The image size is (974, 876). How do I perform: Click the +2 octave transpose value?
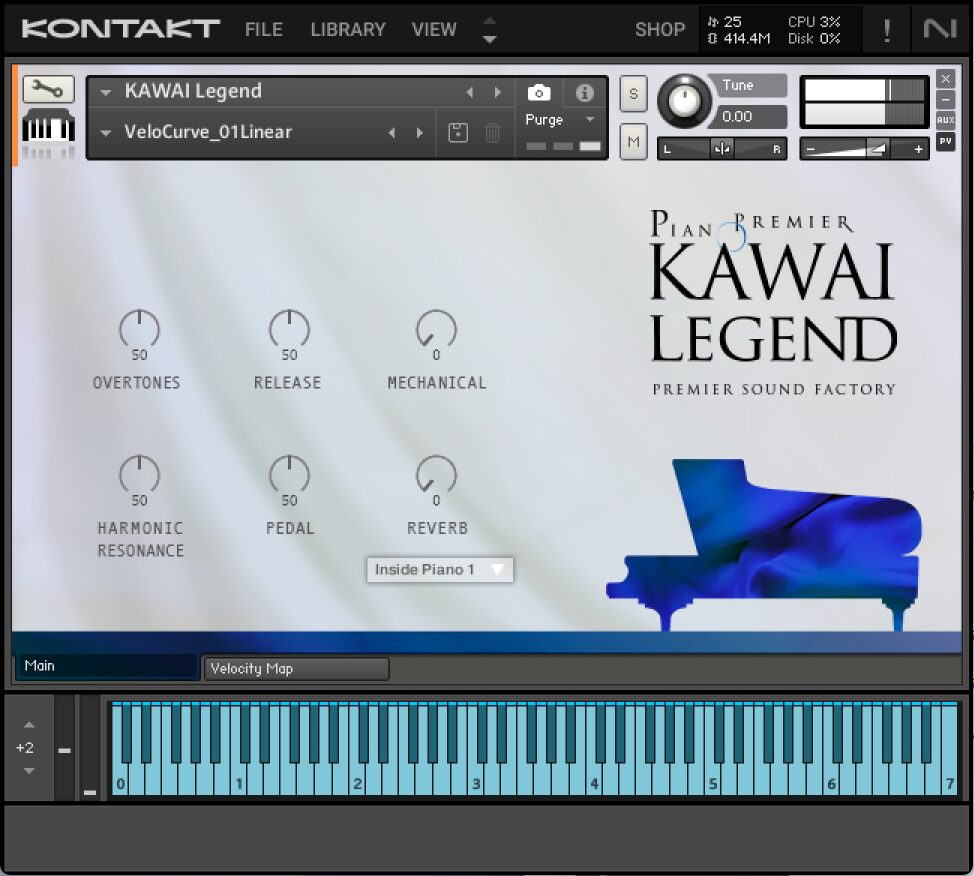pyautogui.click(x=25, y=747)
